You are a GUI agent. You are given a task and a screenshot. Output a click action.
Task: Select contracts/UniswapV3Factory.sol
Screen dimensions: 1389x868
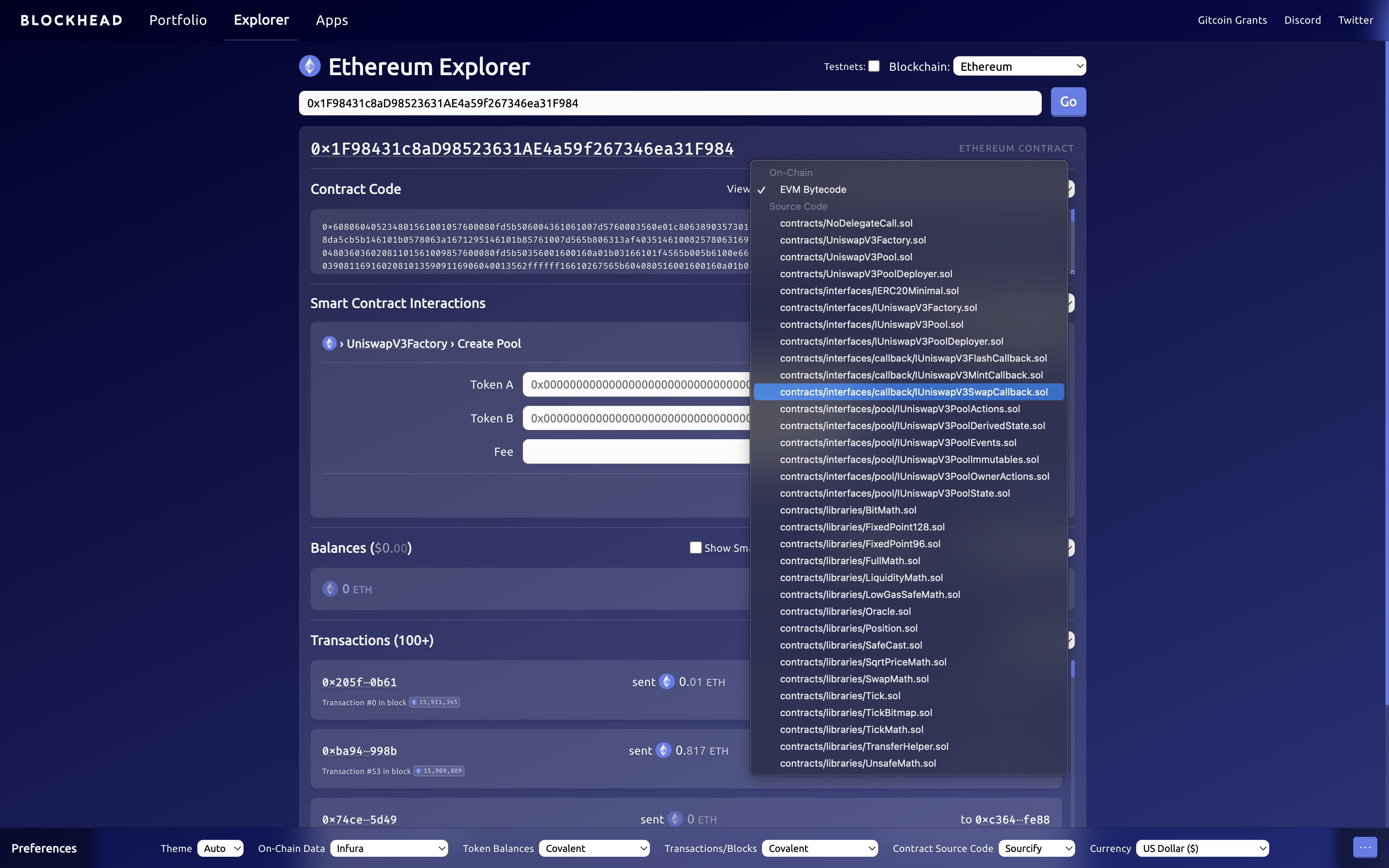909,240
